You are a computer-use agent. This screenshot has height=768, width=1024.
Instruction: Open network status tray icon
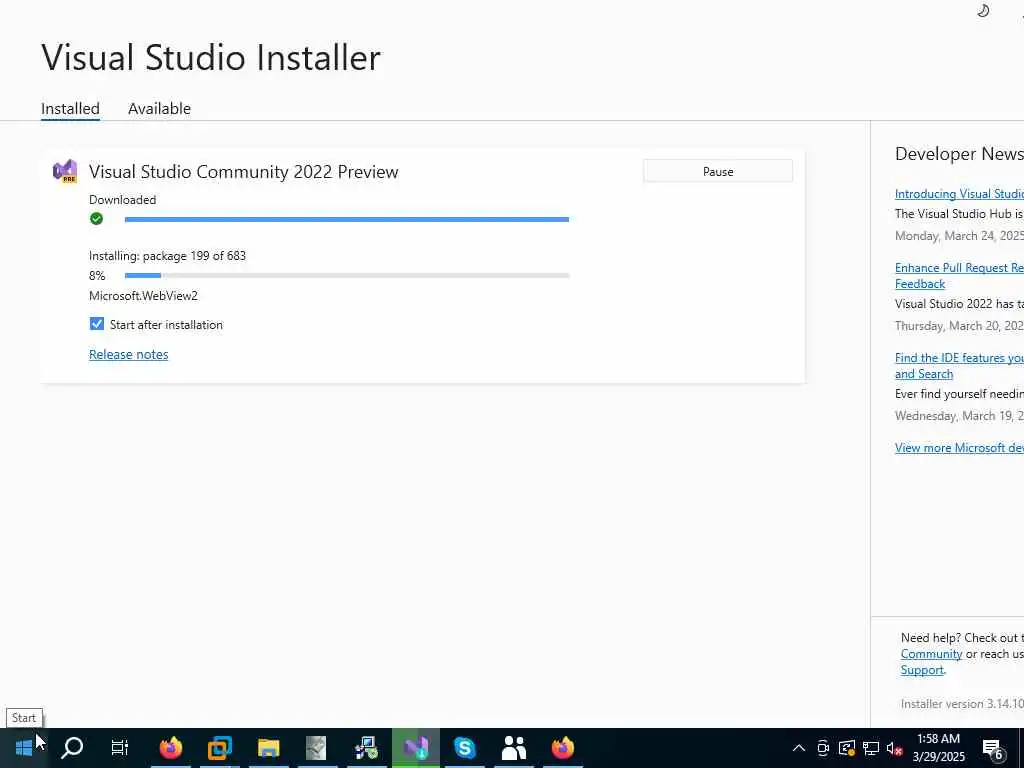click(871, 748)
